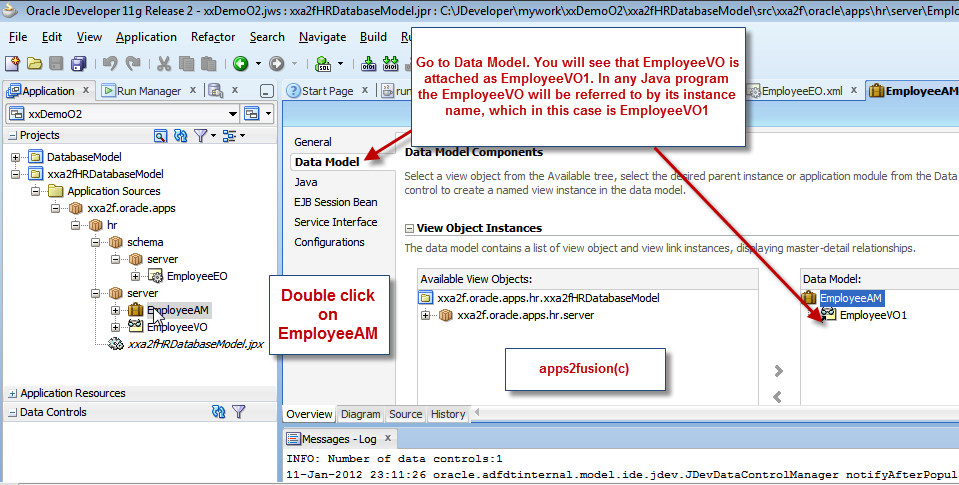This screenshot has height=485, width=959.
Task: Collapse the Data Controls section
Action: (12, 413)
